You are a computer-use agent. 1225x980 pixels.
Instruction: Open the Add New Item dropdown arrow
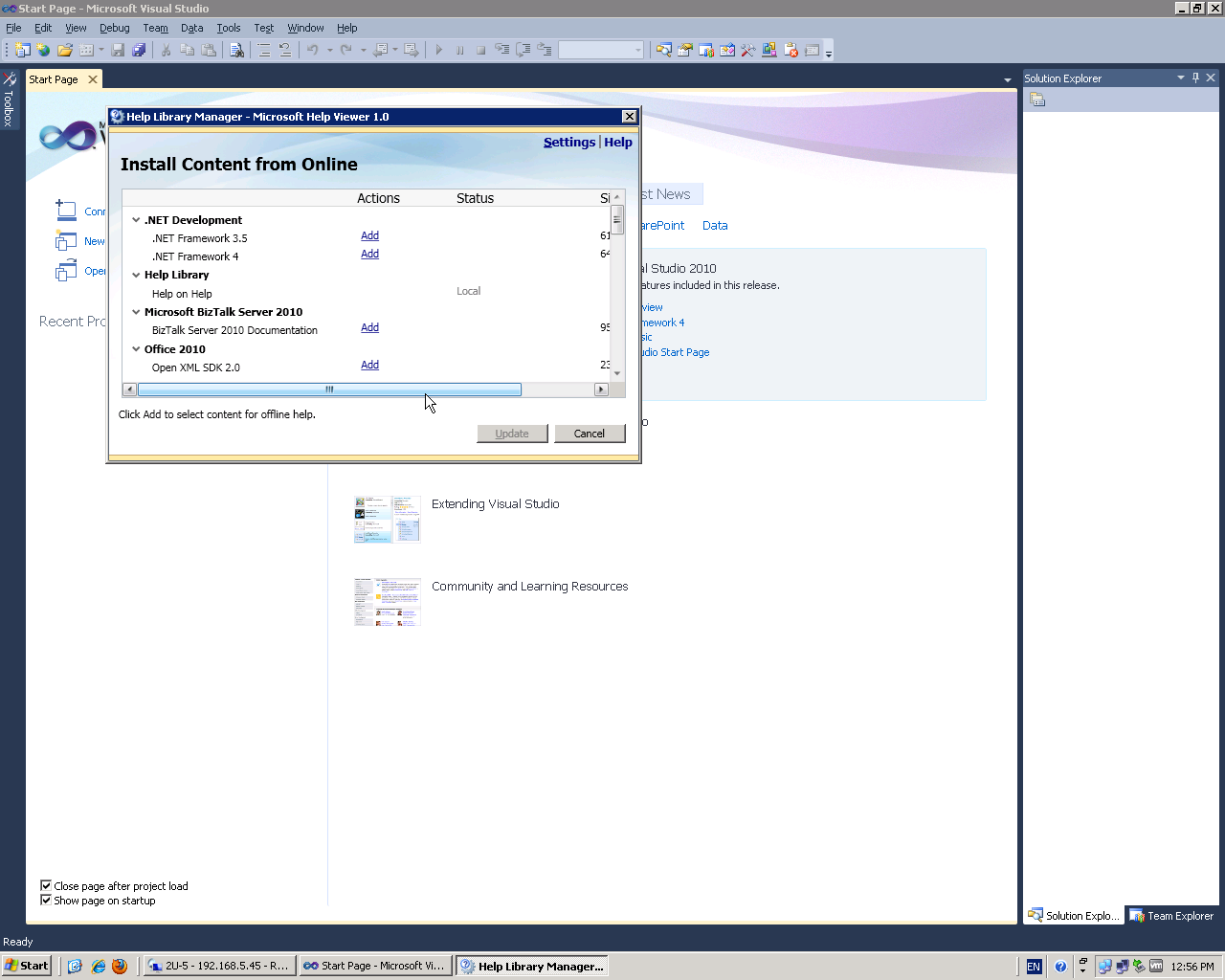pyautogui.click(x=100, y=50)
